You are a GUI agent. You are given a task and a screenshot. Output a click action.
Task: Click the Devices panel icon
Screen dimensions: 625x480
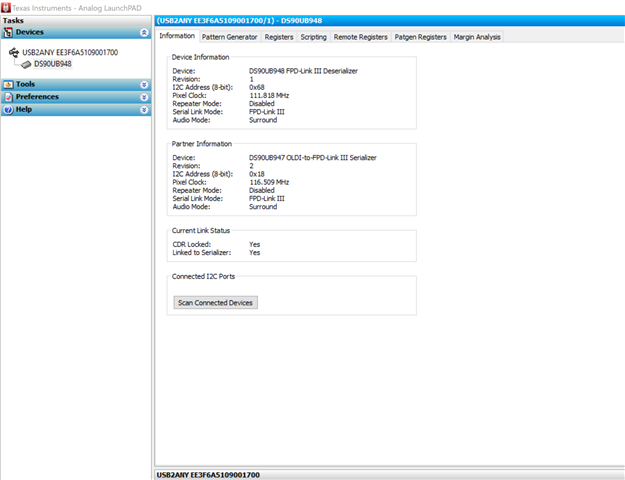[x=8, y=33]
